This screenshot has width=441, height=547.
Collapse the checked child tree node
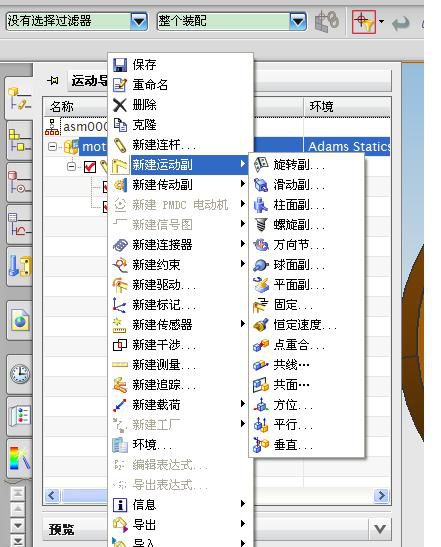(x=71, y=167)
